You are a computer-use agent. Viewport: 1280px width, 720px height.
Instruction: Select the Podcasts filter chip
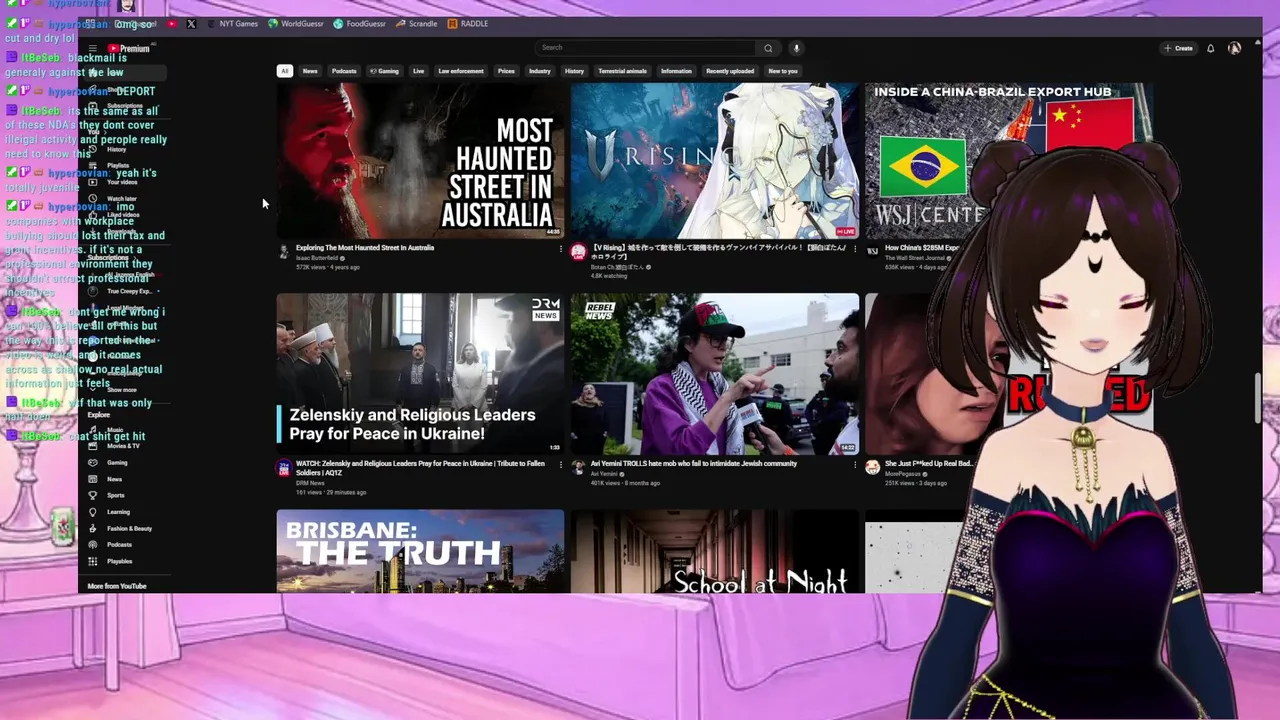pyautogui.click(x=344, y=71)
